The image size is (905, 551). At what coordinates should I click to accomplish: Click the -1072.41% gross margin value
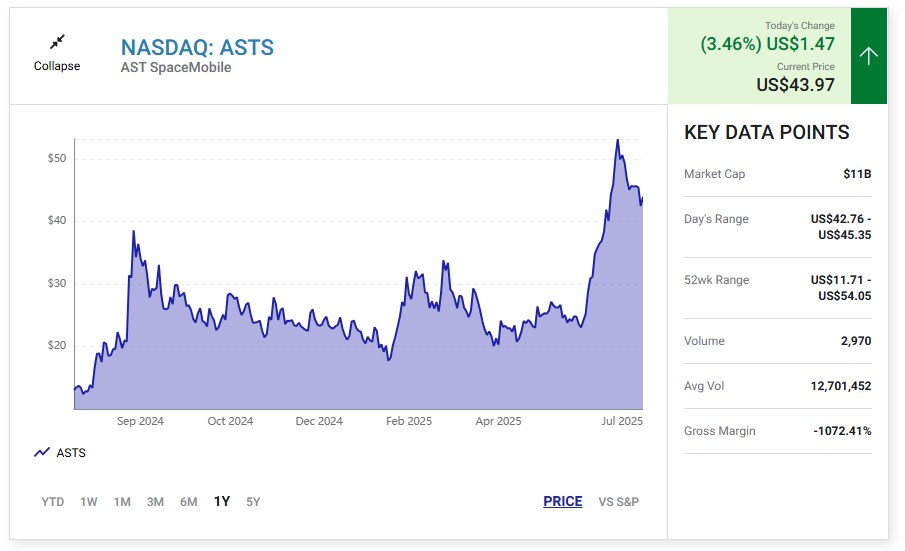pos(842,431)
